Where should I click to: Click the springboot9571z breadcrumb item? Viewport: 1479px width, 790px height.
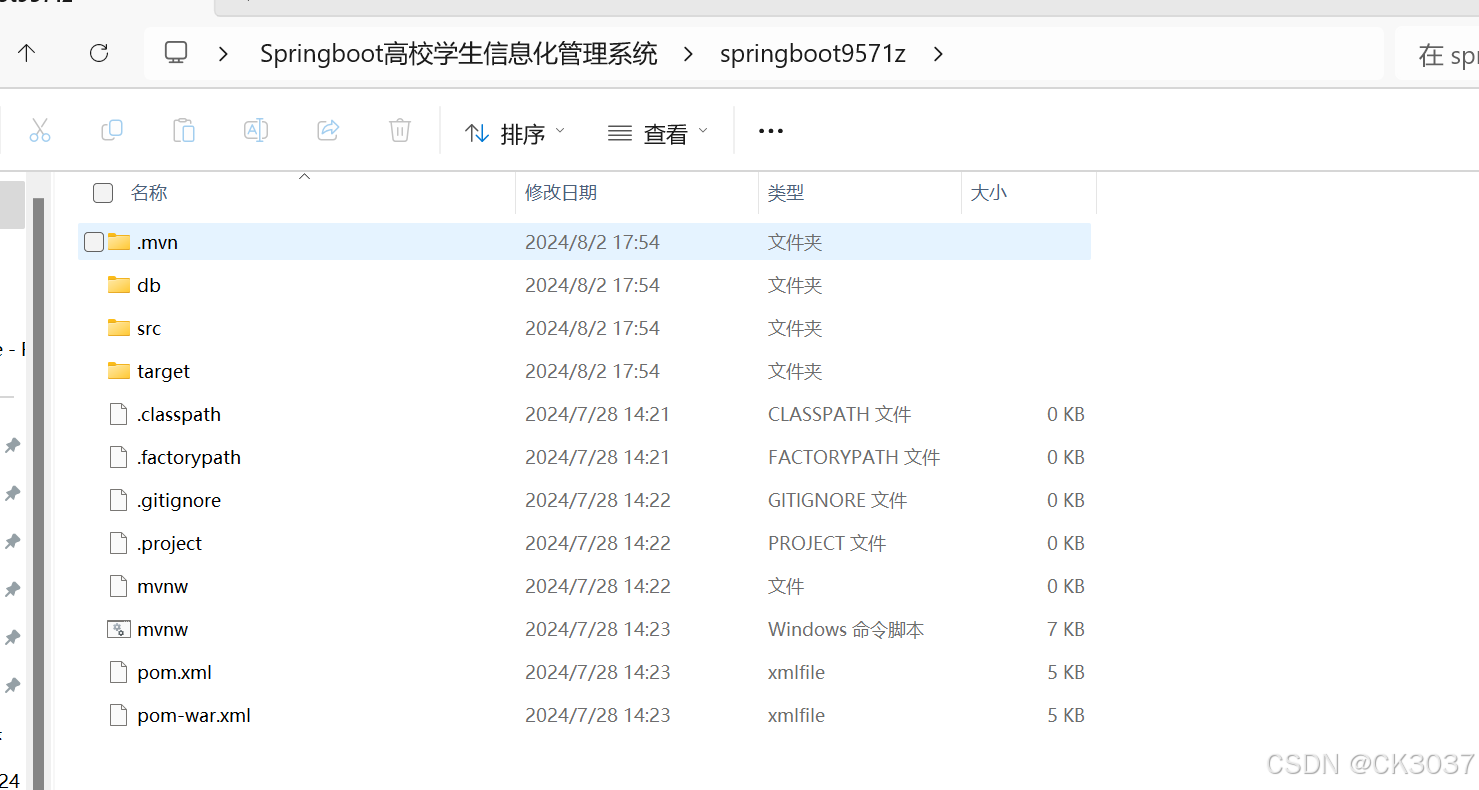point(812,53)
